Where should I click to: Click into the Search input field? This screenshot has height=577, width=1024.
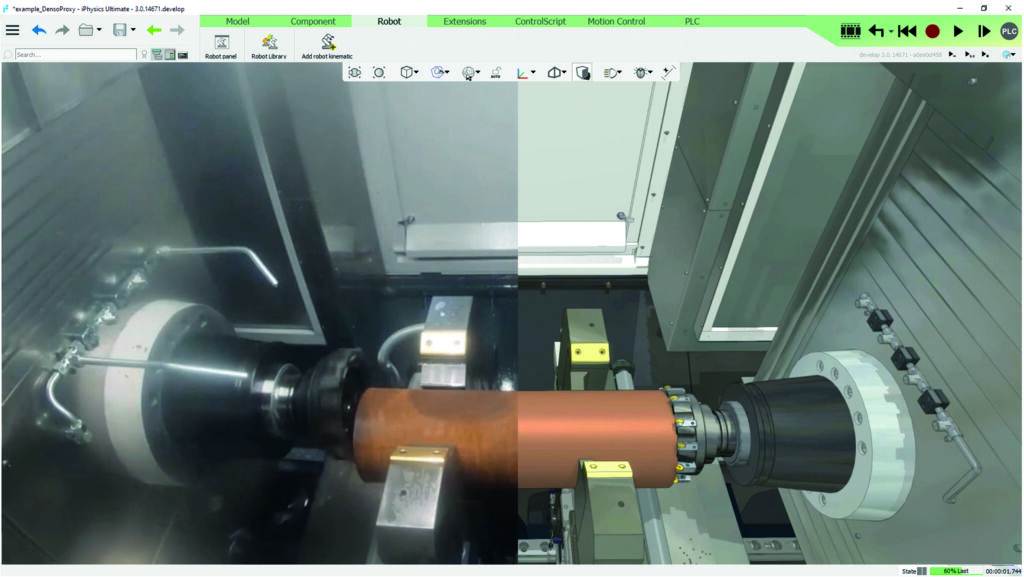(x=75, y=55)
